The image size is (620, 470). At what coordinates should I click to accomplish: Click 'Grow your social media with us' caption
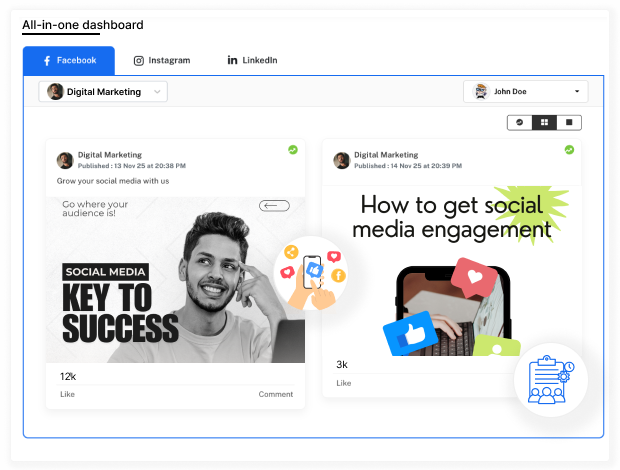click(x=113, y=181)
